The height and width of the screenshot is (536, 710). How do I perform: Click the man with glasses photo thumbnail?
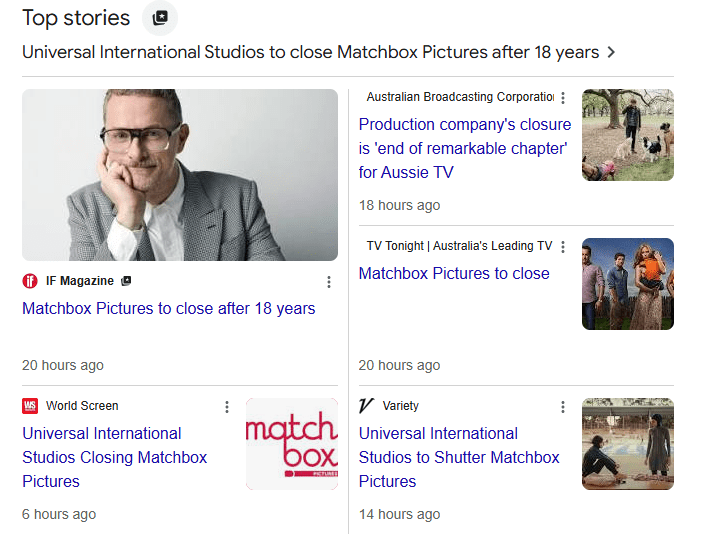coord(180,175)
